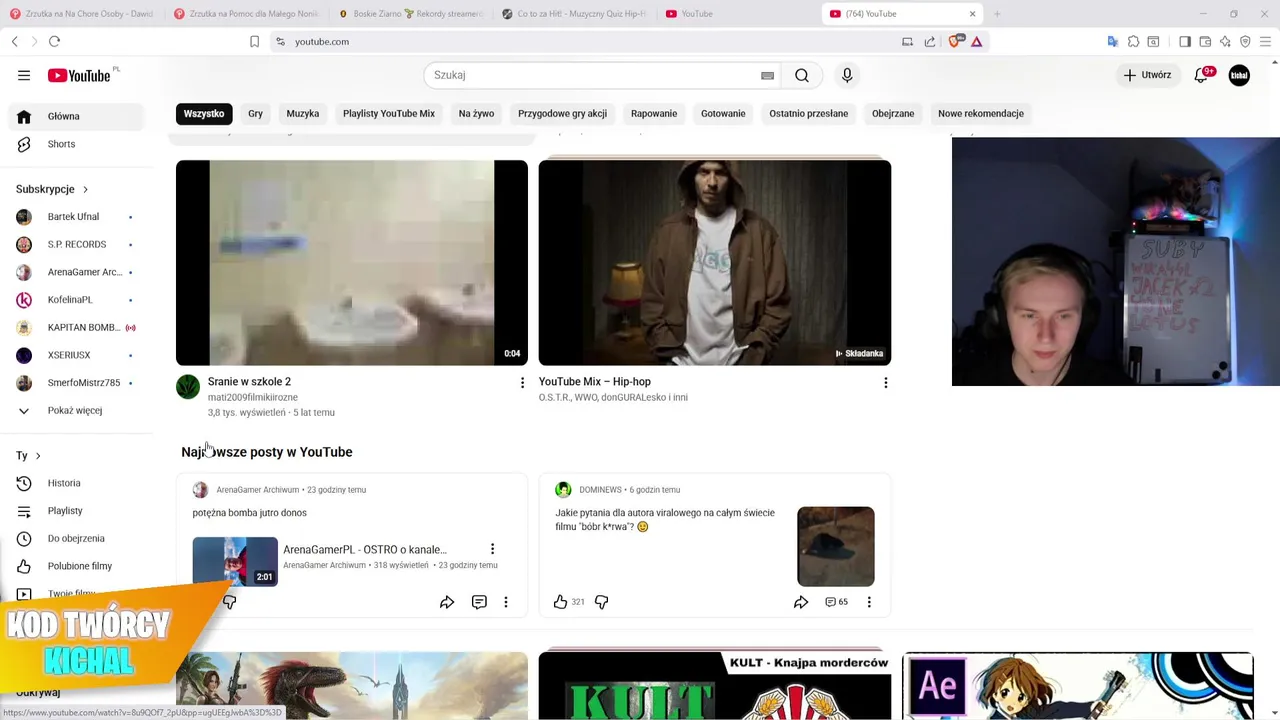This screenshot has width=1280, height=720.
Task: Open notifications bell
Action: point(1202,75)
